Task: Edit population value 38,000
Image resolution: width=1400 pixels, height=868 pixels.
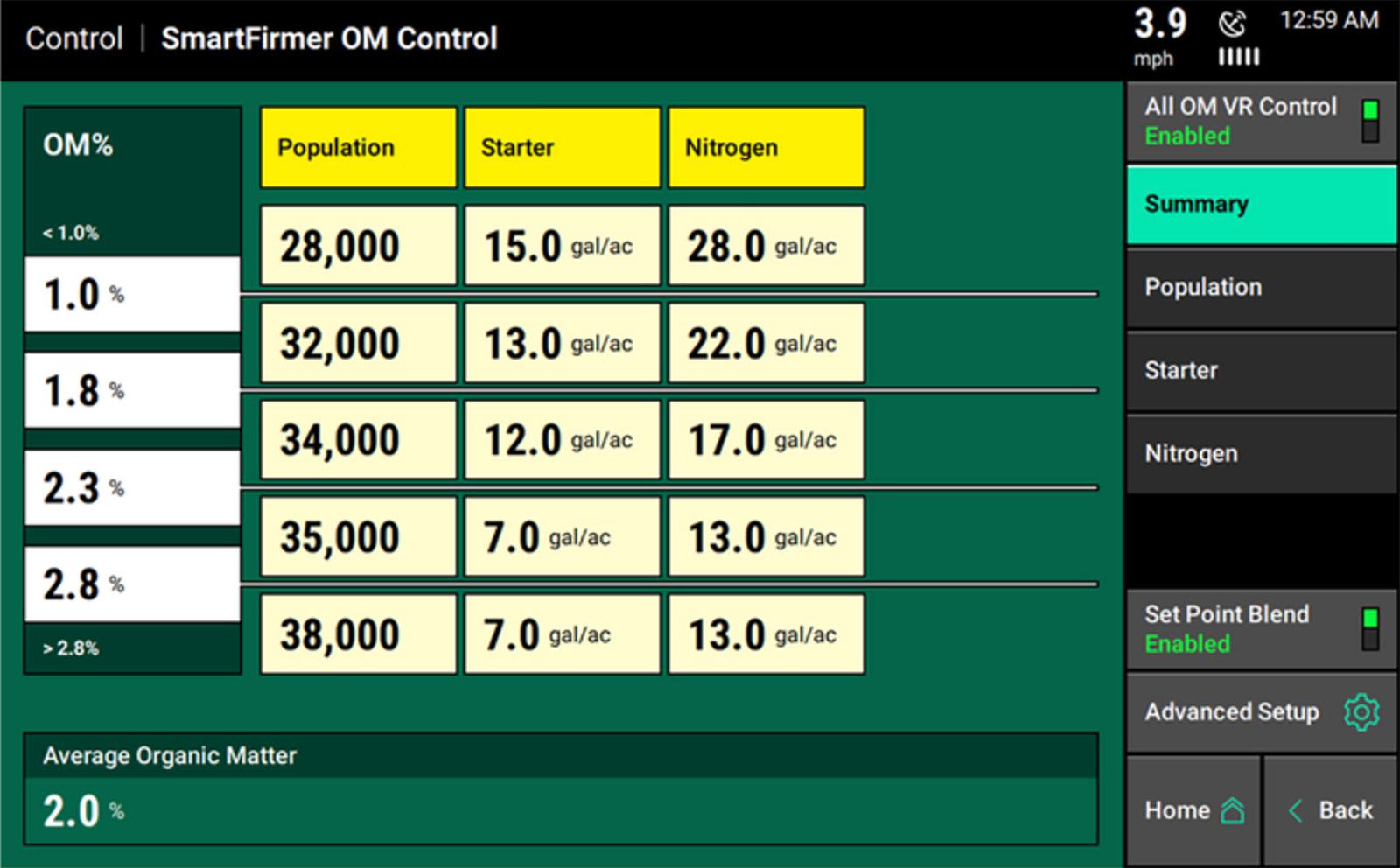Action: click(359, 633)
